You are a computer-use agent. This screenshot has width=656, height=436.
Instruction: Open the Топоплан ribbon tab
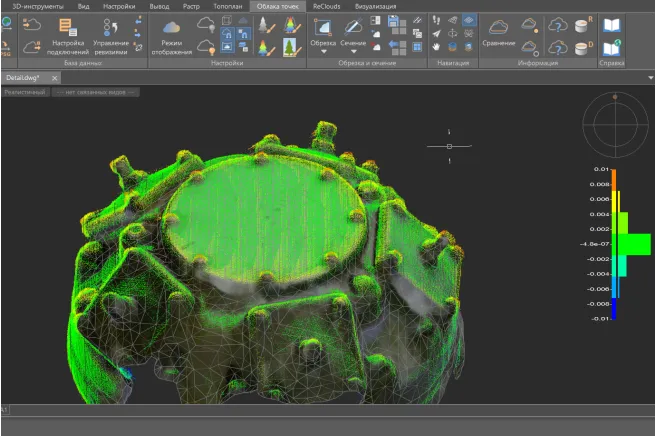(227, 6)
